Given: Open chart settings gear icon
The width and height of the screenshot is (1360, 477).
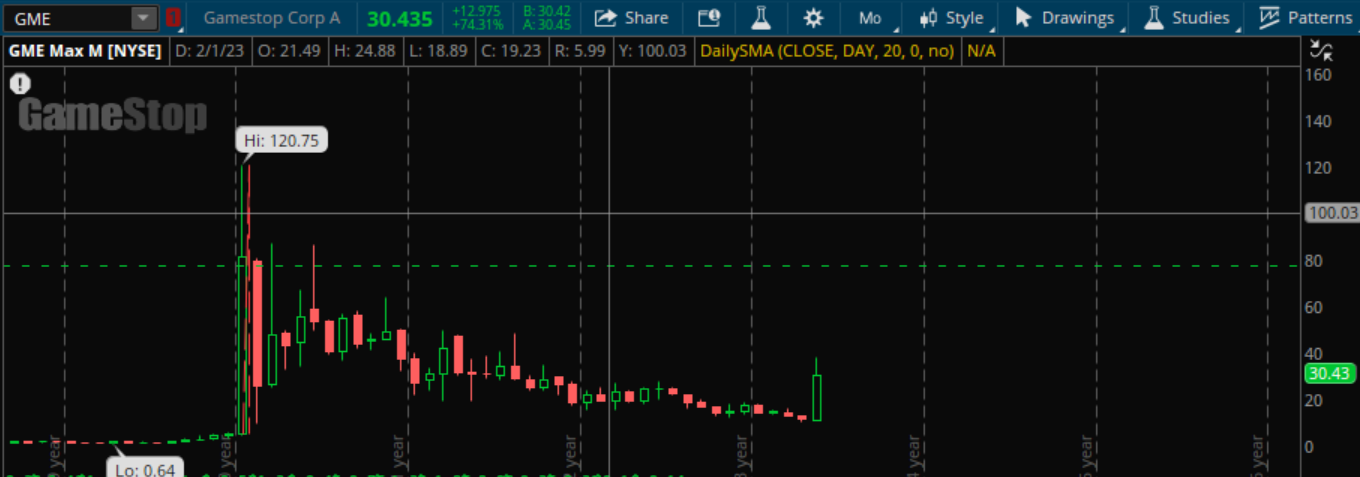Looking at the screenshot, I should pos(814,18).
